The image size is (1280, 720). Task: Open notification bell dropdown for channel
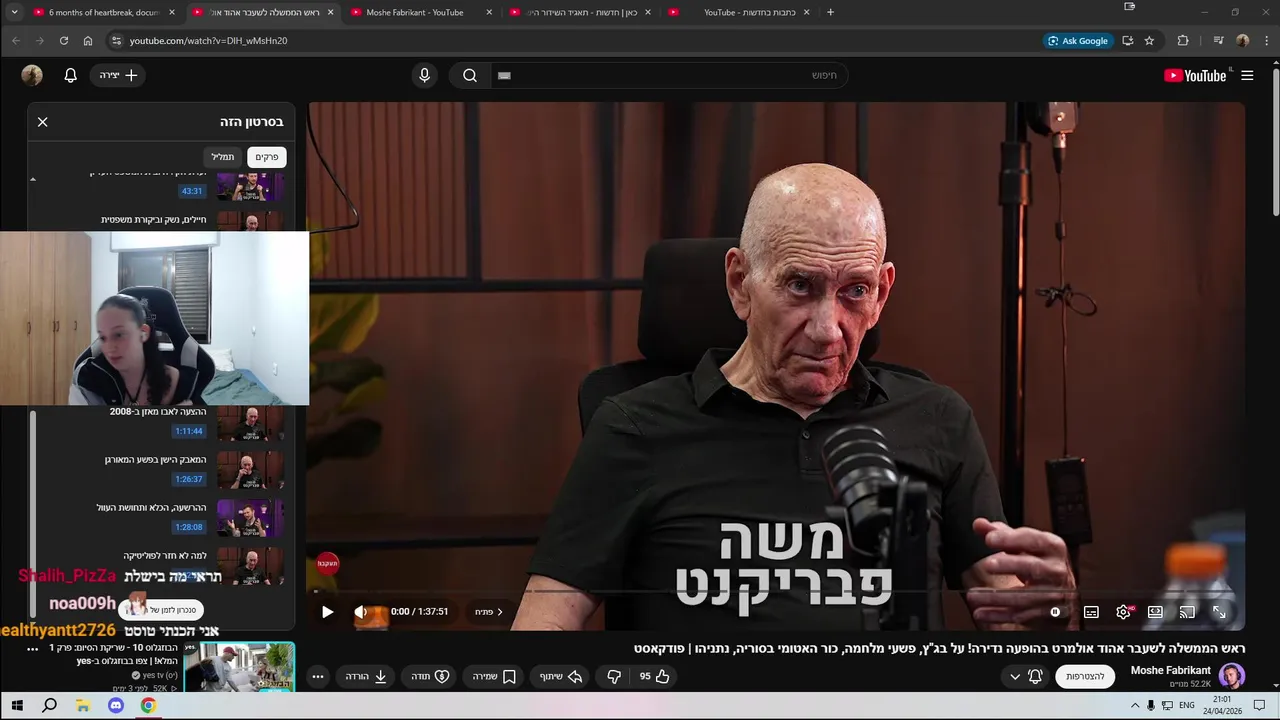point(1025,676)
